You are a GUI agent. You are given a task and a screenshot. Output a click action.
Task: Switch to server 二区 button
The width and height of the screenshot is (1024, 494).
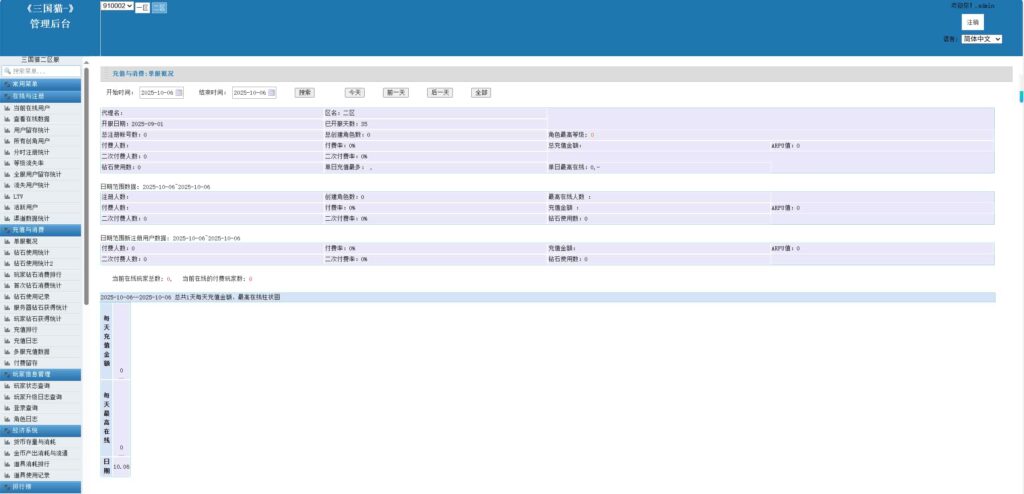[x=159, y=7]
